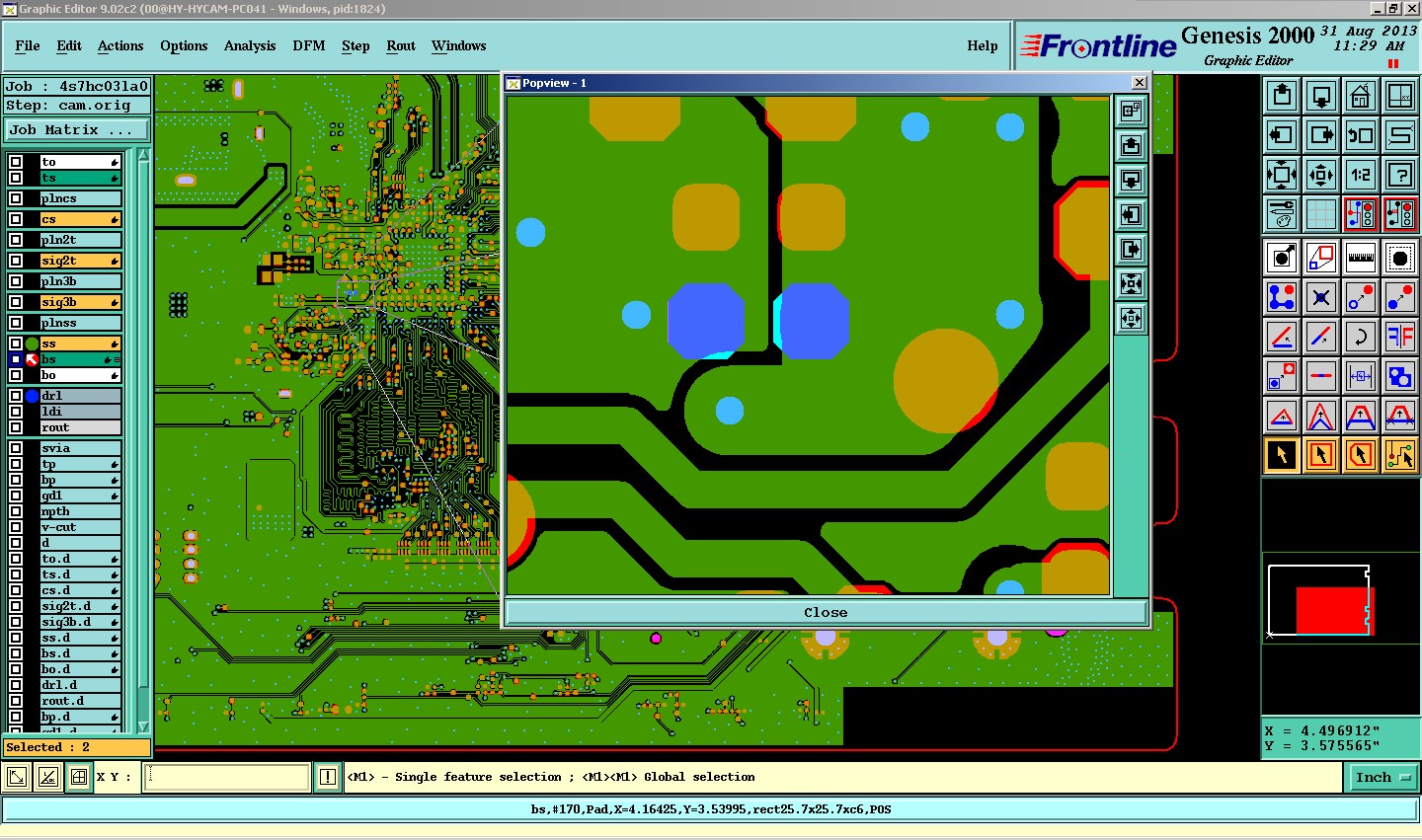Click the red arrow marker of layer 'bs'
The width and height of the screenshot is (1422, 840).
pyautogui.click(x=32, y=359)
